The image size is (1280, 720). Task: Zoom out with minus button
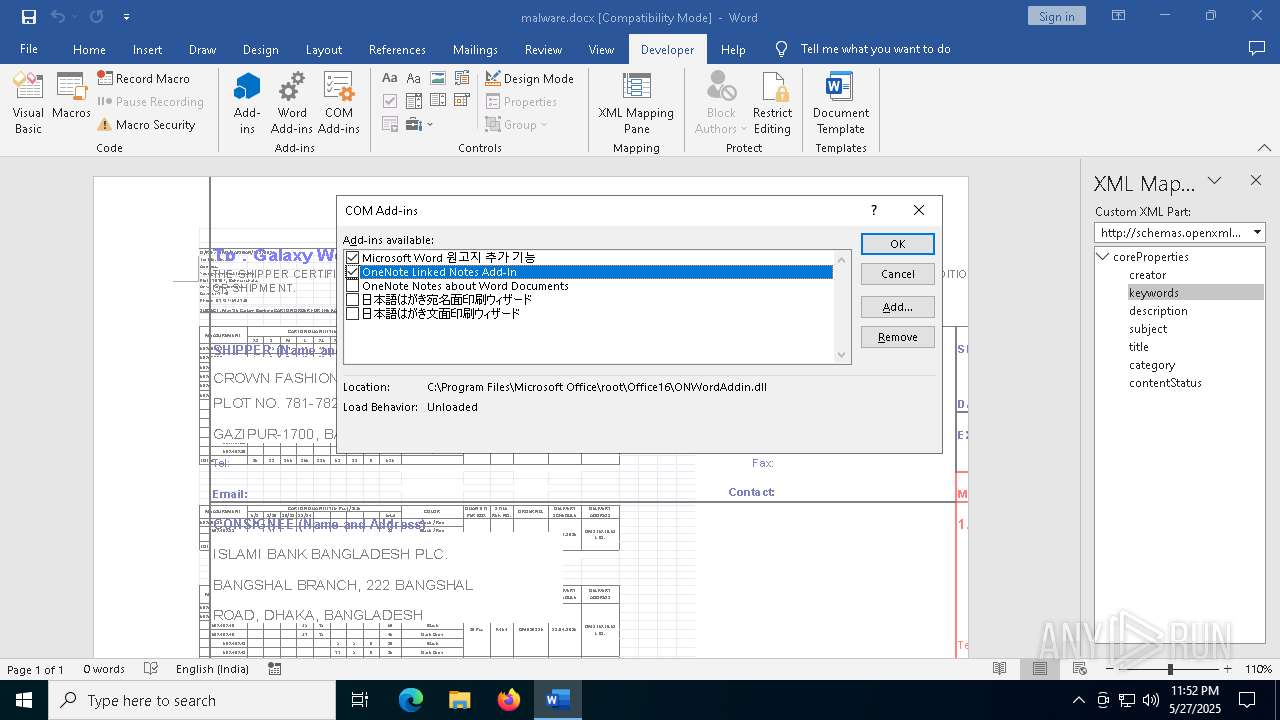pos(1110,669)
